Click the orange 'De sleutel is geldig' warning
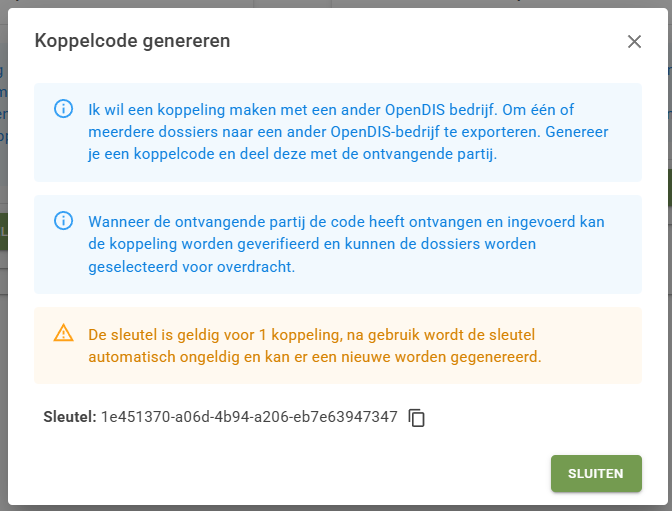This screenshot has width=672, height=511. point(338,346)
